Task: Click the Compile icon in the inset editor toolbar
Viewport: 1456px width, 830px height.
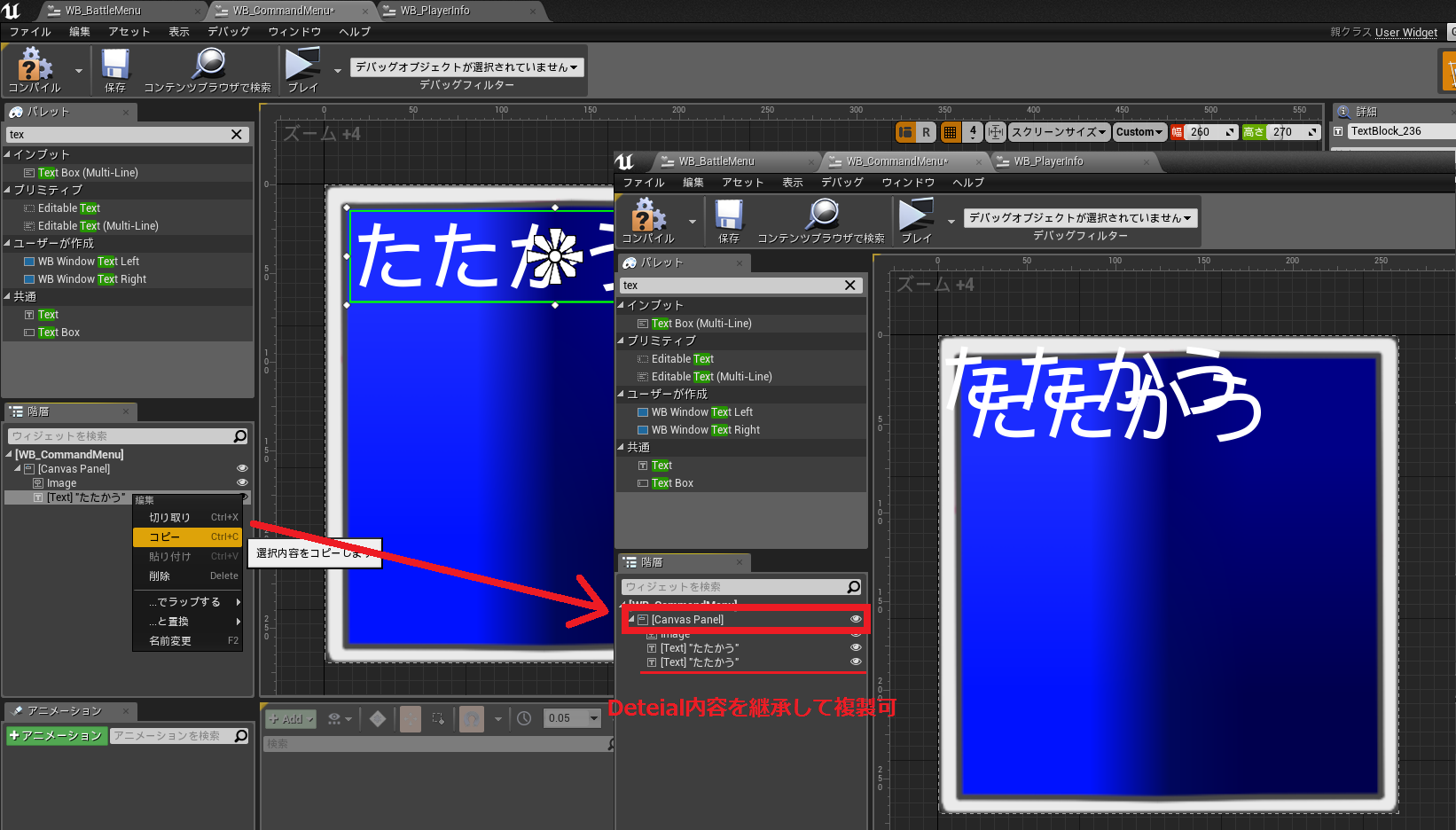Action: tap(648, 215)
